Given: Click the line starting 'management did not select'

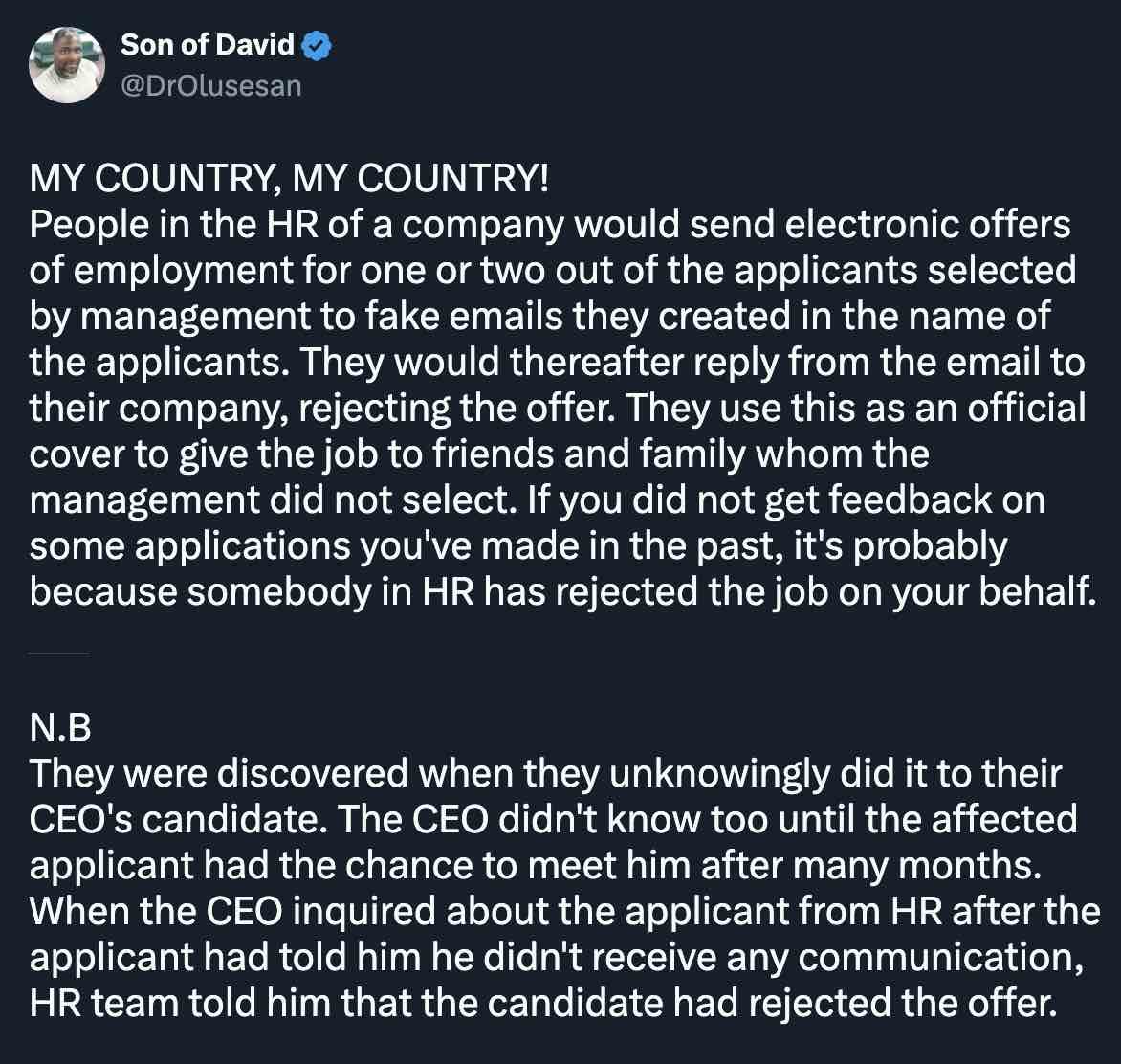Looking at the screenshot, I should [x=538, y=500].
